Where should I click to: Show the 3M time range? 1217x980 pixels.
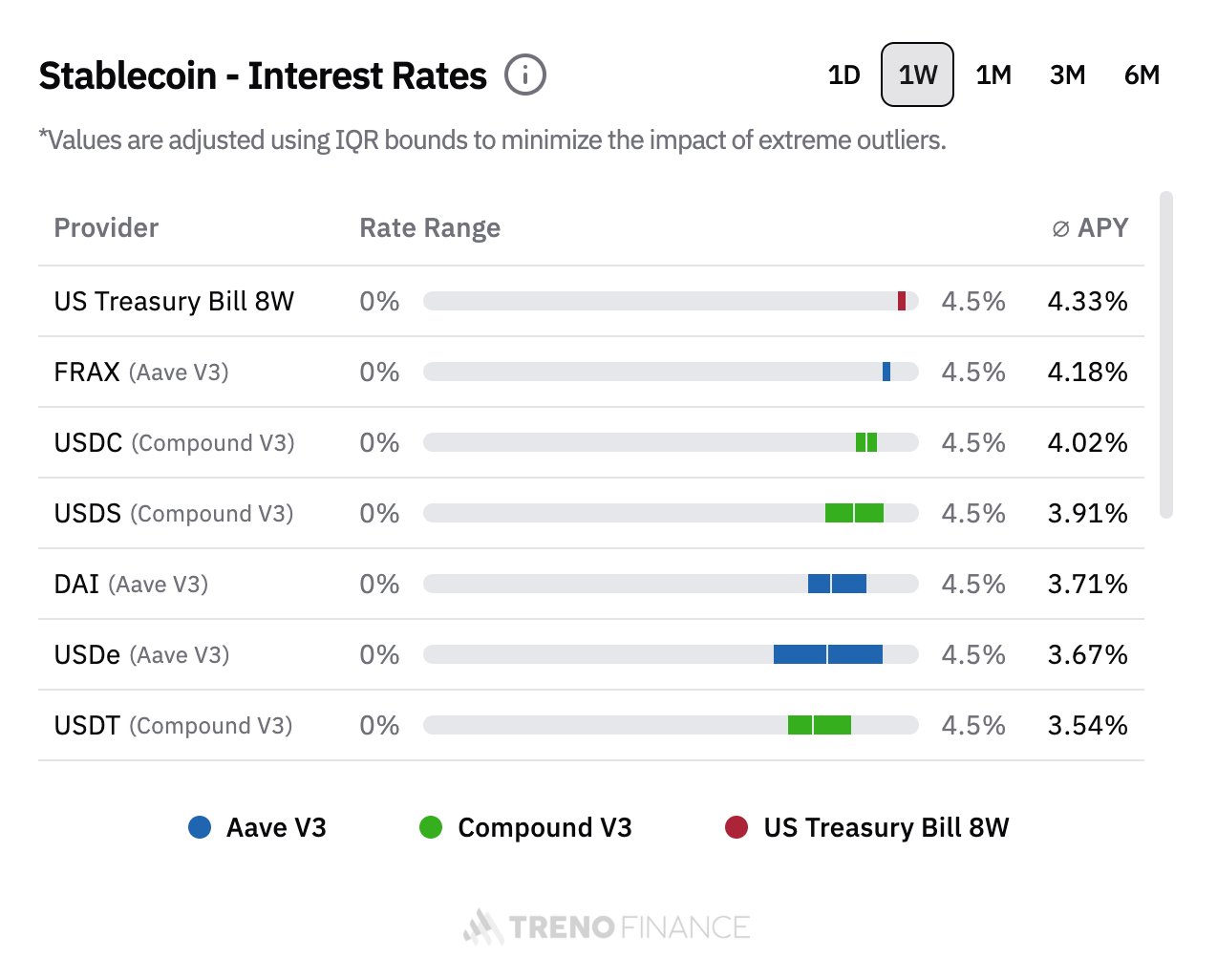click(1067, 75)
